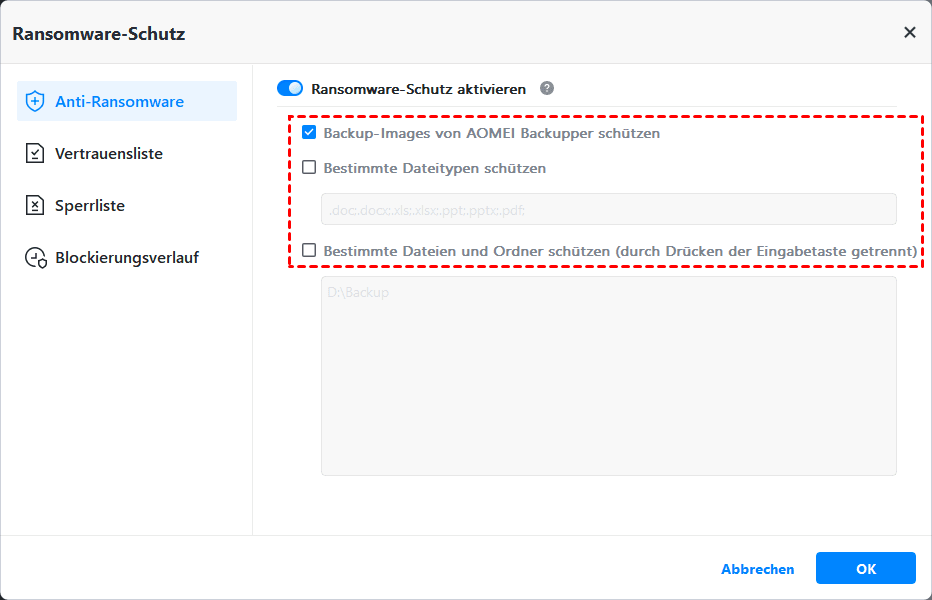This screenshot has width=932, height=600.
Task: Close the Ransomware-Schutz dialog
Action: (x=909, y=32)
